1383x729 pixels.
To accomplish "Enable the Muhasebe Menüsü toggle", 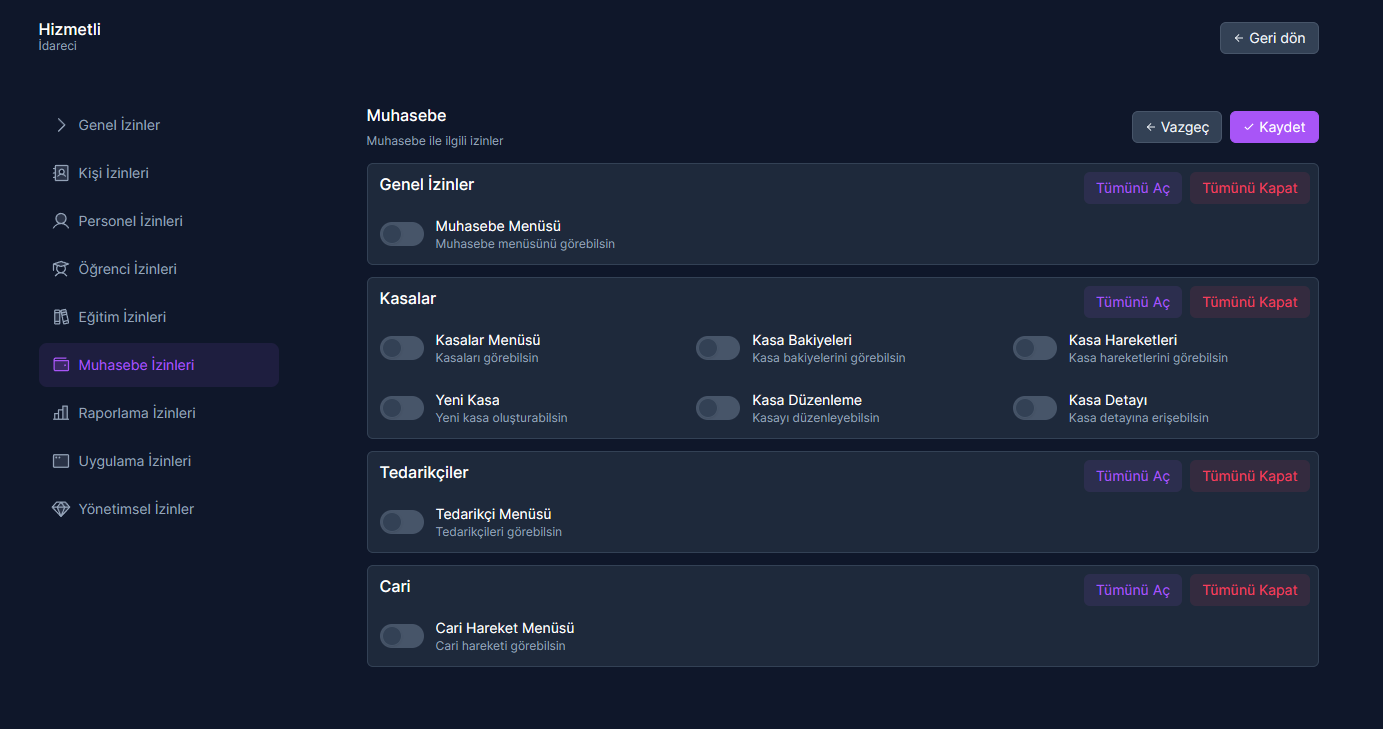I will [x=402, y=234].
